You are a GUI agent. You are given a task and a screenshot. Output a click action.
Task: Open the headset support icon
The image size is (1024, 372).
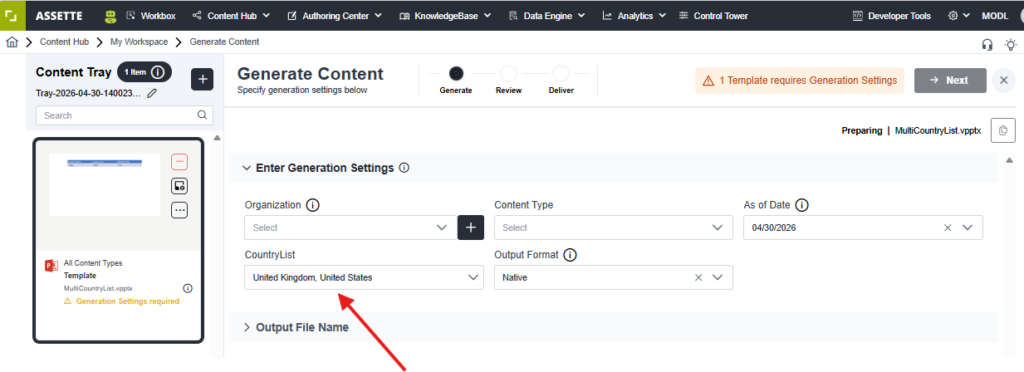pyautogui.click(x=987, y=44)
